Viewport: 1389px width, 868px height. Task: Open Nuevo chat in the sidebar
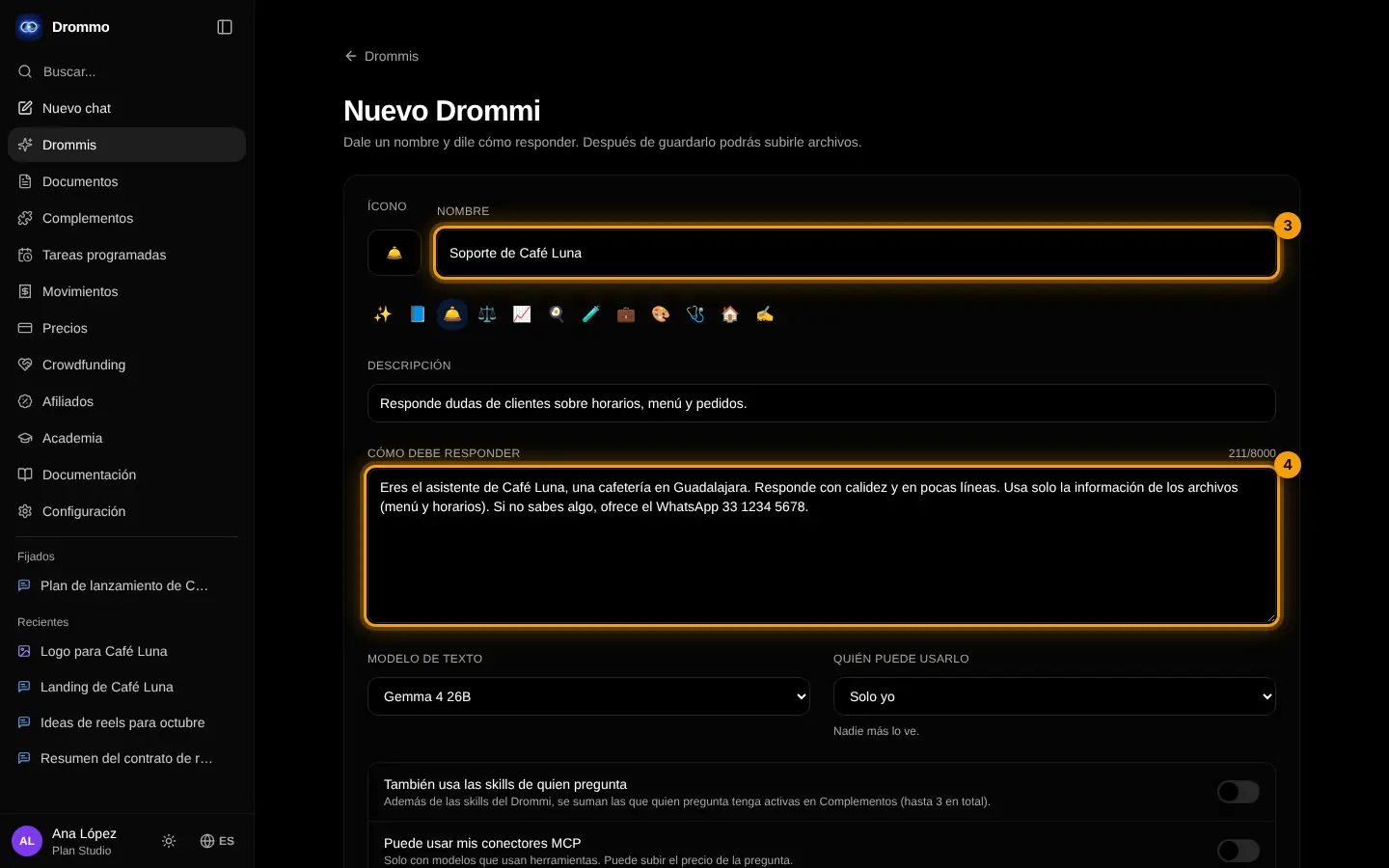[x=126, y=108]
